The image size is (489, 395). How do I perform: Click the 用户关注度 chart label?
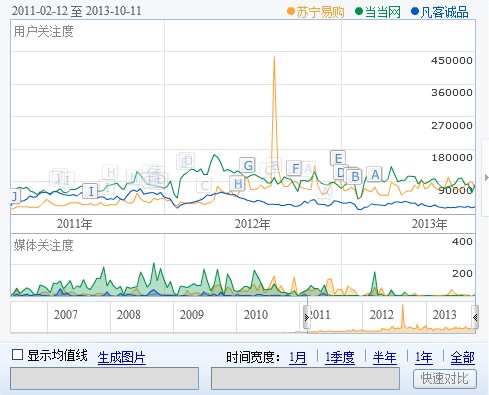pyautogui.click(x=43, y=32)
